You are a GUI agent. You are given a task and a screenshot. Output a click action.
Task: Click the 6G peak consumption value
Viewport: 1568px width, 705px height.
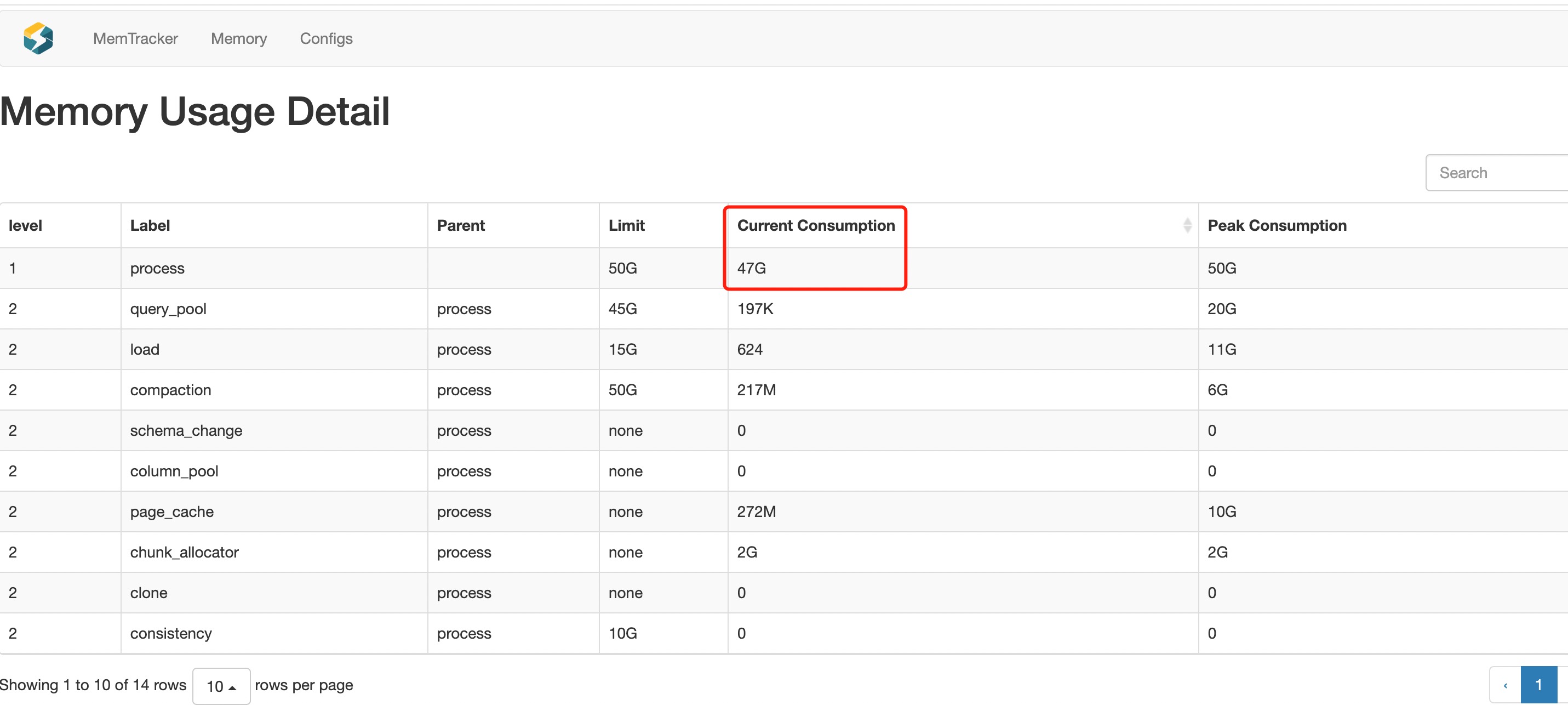1217,390
